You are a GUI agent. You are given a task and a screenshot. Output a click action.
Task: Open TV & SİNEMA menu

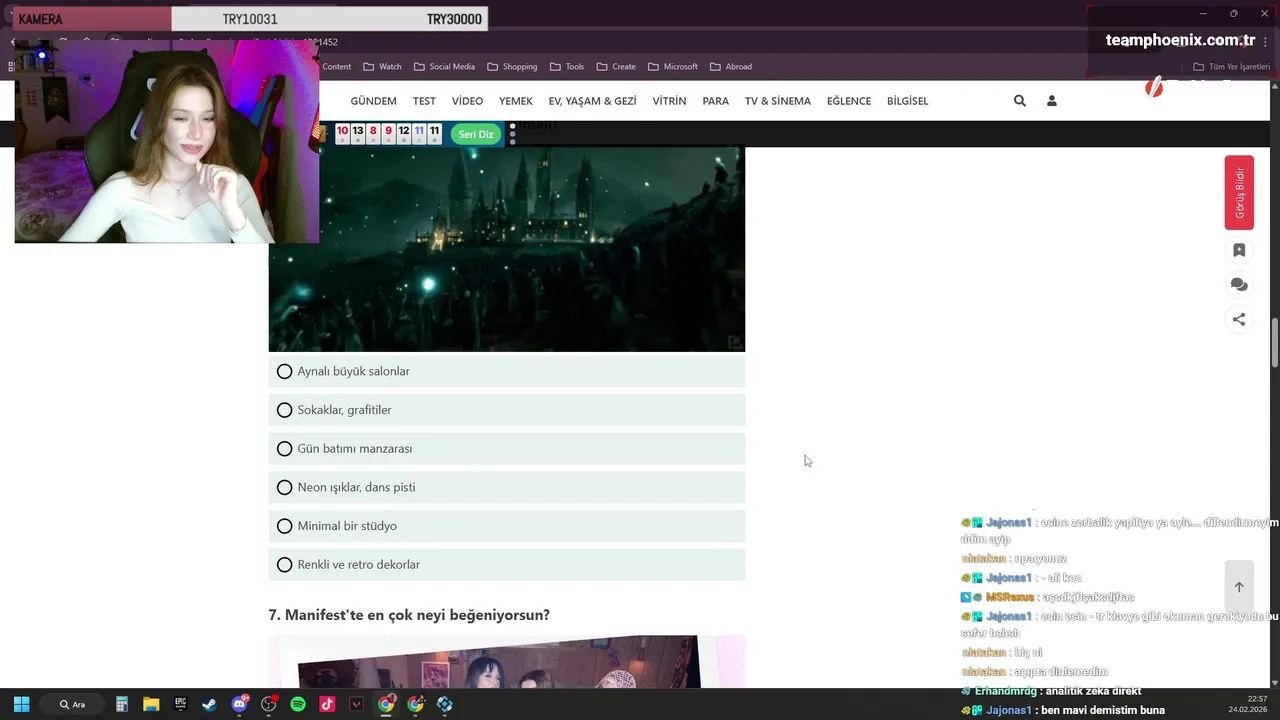pyautogui.click(x=778, y=101)
